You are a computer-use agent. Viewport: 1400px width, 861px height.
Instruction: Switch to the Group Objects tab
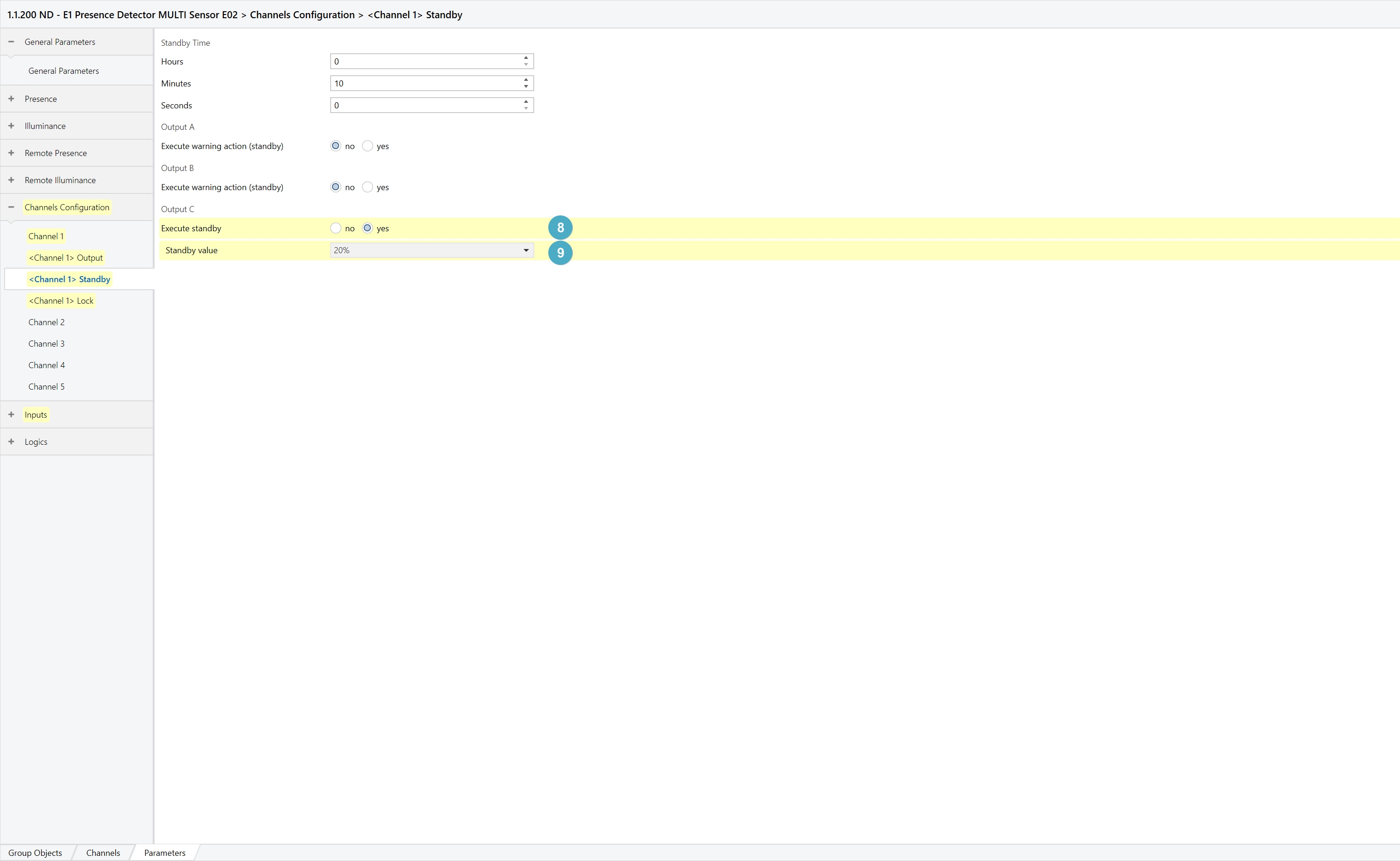point(35,853)
